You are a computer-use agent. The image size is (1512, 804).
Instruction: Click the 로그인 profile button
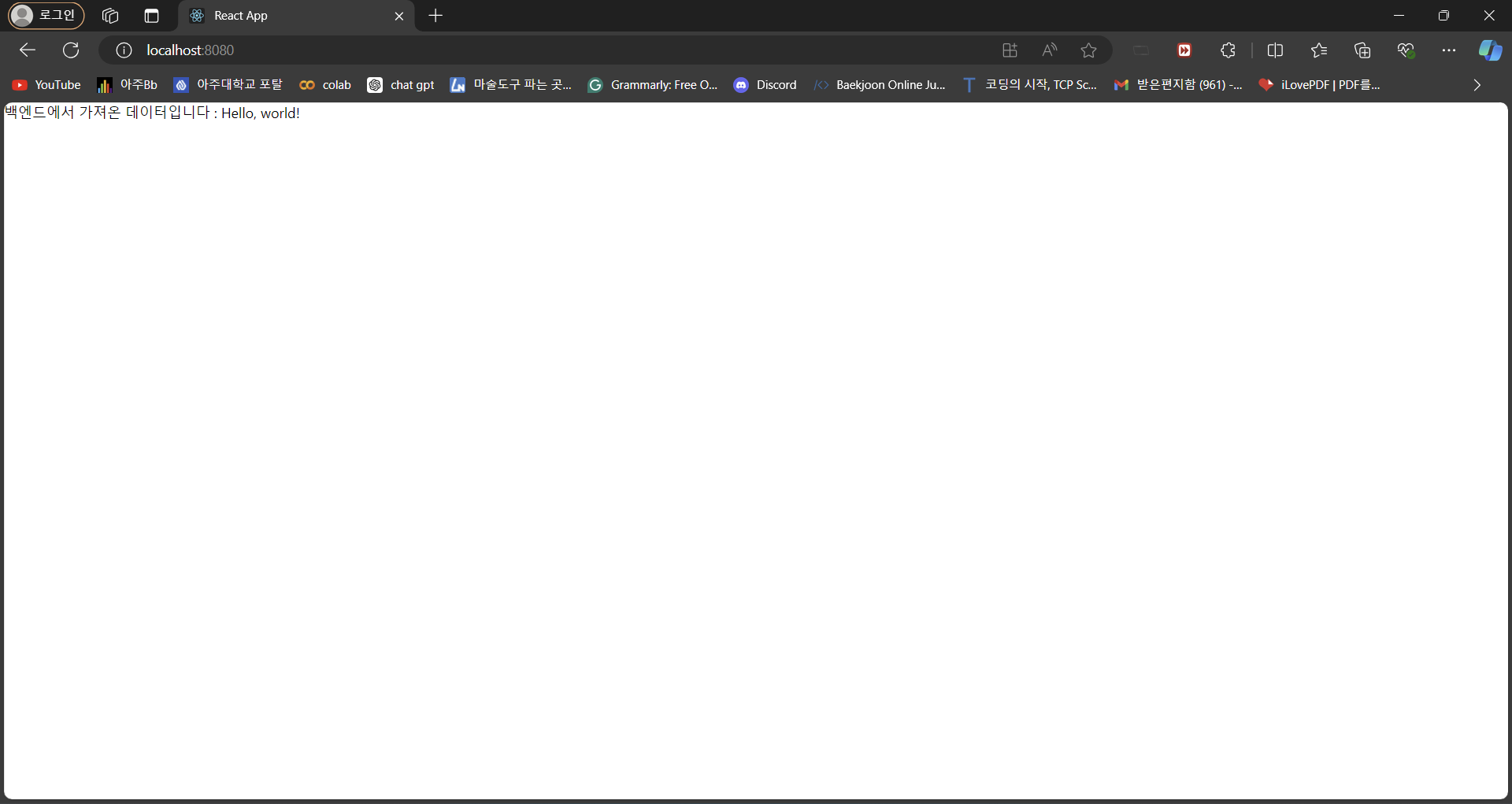pyautogui.click(x=46, y=15)
